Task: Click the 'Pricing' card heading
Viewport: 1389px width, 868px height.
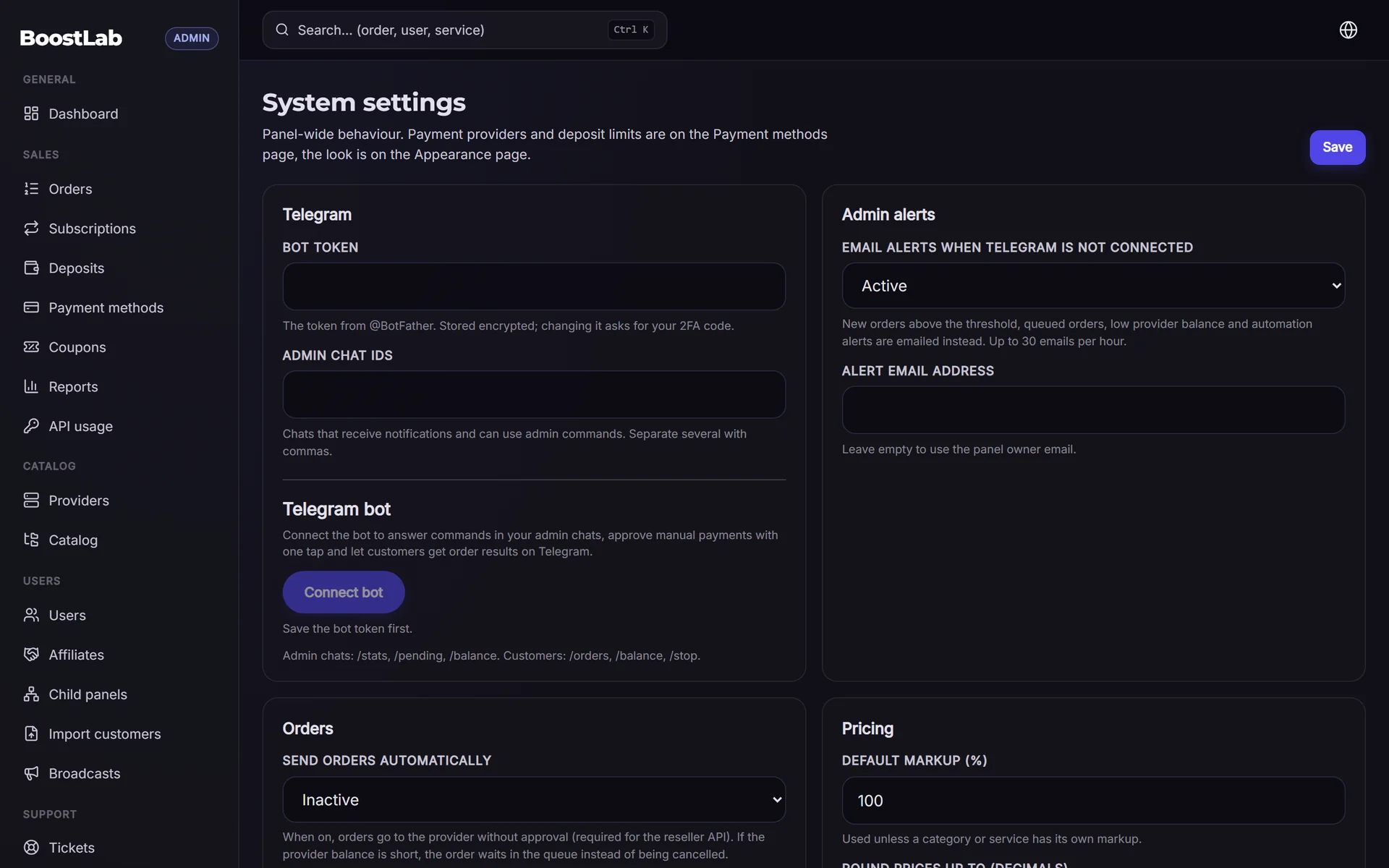Action: (867, 728)
